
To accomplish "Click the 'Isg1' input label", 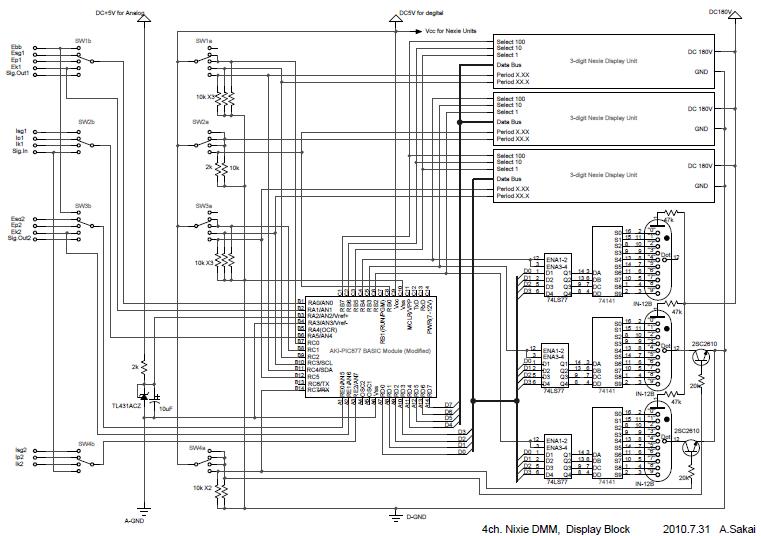I will pyautogui.click(x=21, y=131).
